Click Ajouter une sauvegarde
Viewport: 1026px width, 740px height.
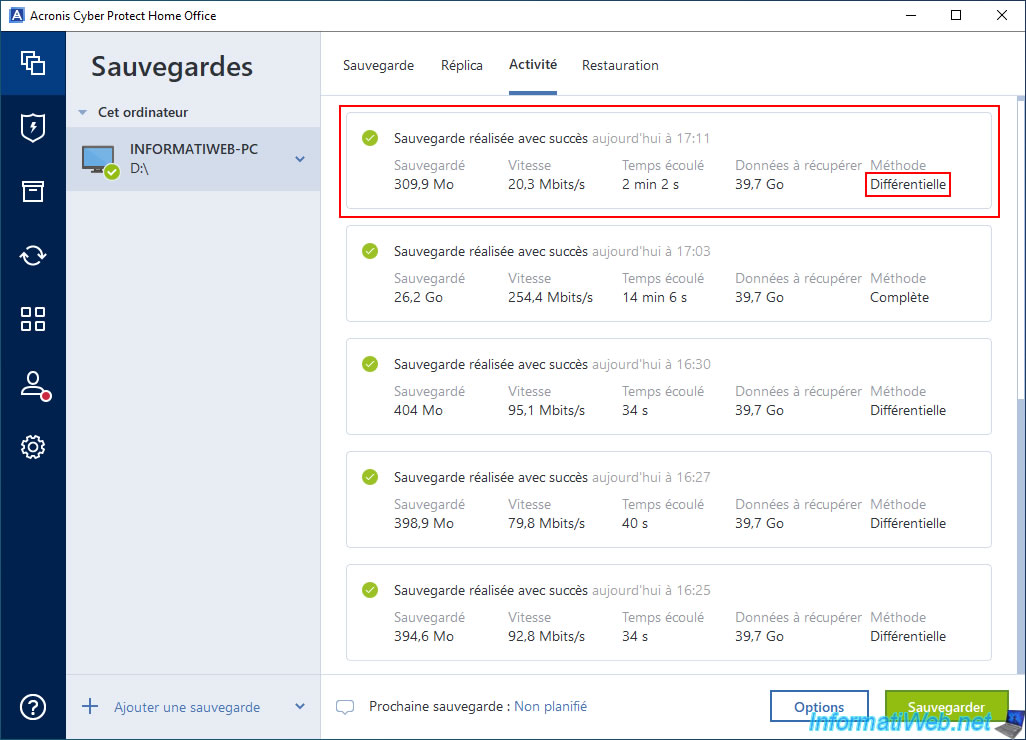point(187,707)
